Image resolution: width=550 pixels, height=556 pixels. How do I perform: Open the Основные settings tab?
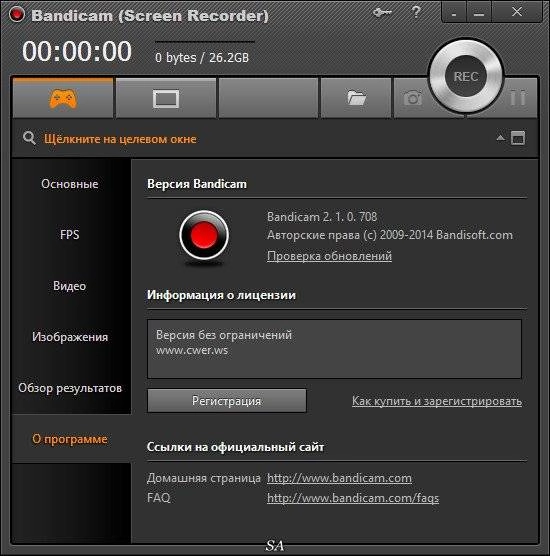[70, 184]
